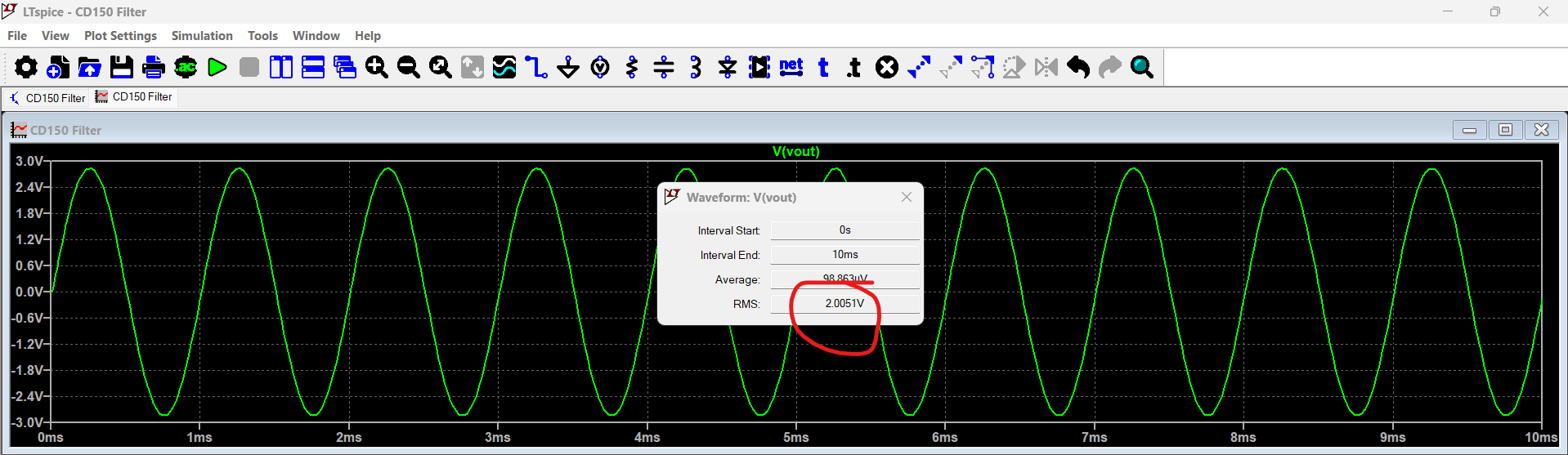The width and height of the screenshot is (1568, 455).
Task: Open the Window menu
Action: (316, 36)
